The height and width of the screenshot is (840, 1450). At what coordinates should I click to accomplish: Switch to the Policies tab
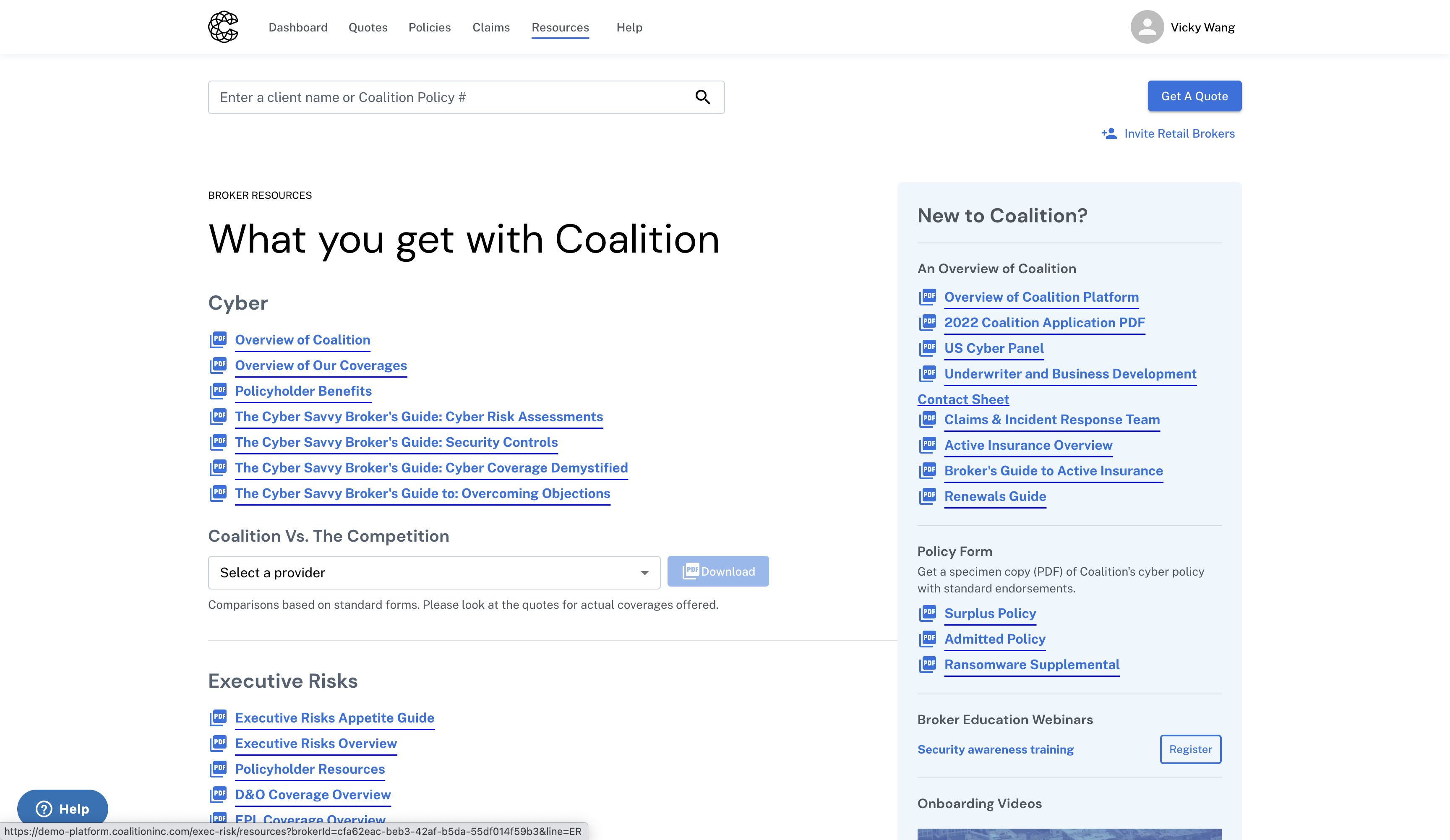point(429,27)
